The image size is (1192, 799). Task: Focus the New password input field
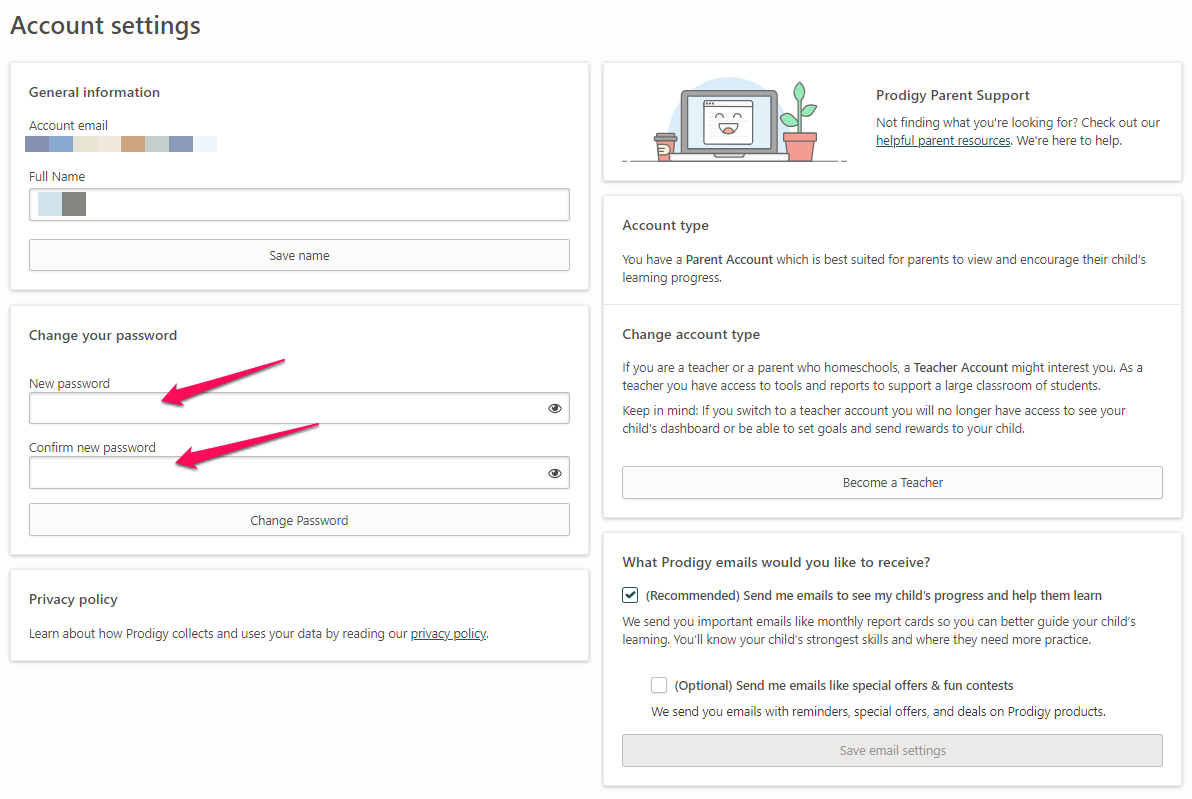tap(299, 408)
